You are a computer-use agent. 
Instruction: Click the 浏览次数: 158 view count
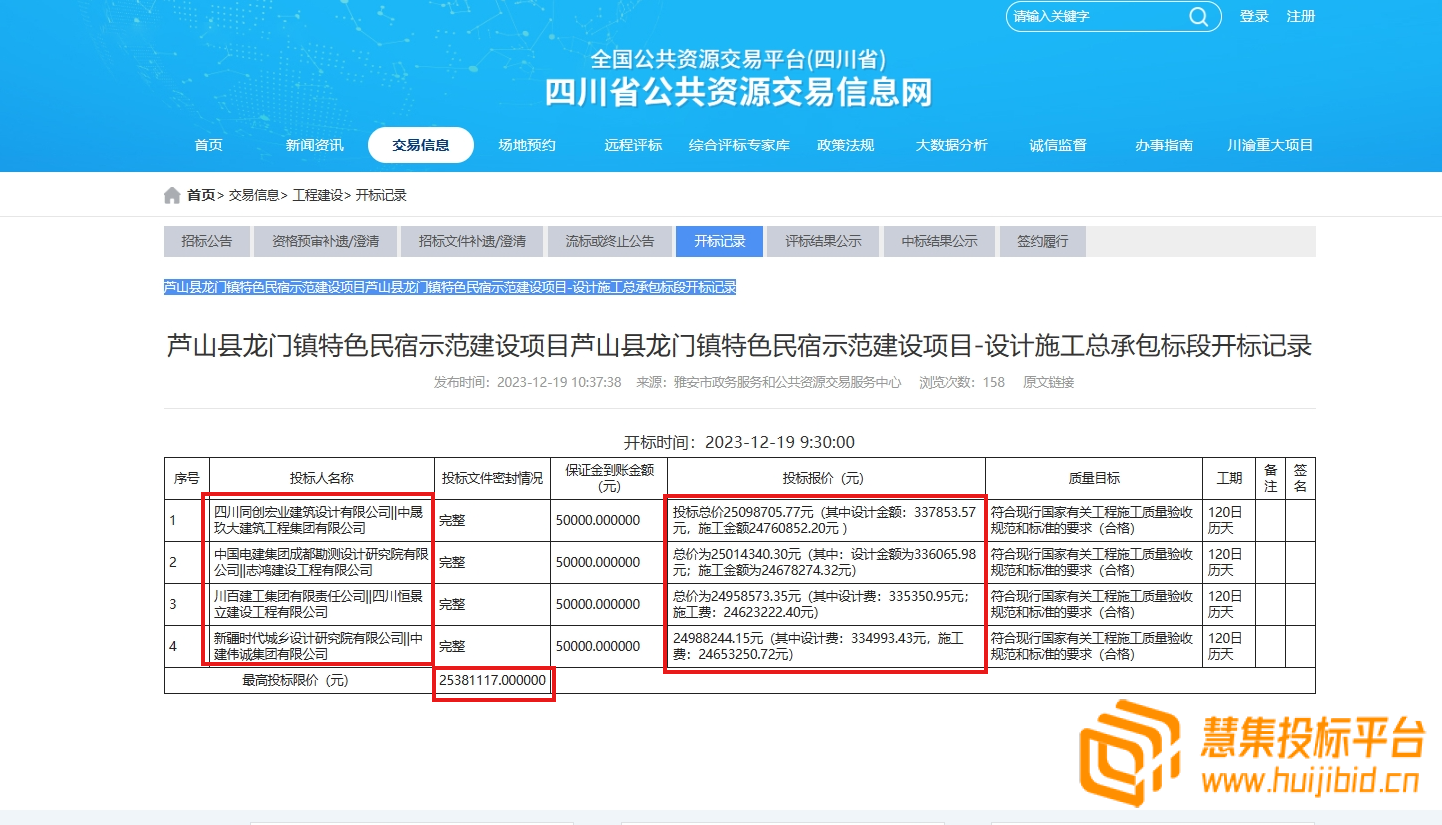962,382
